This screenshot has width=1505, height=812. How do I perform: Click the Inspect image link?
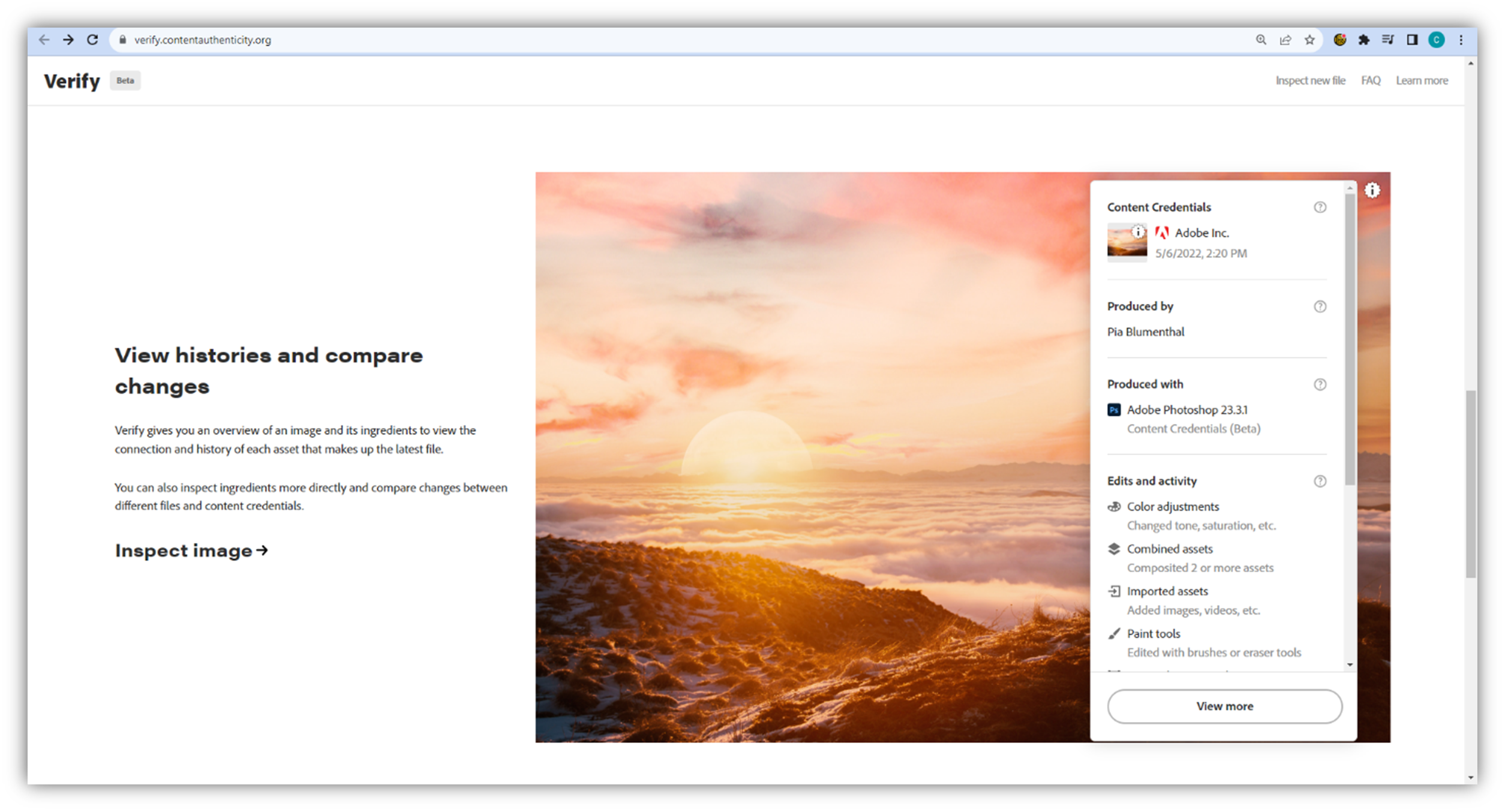pyautogui.click(x=191, y=551)
